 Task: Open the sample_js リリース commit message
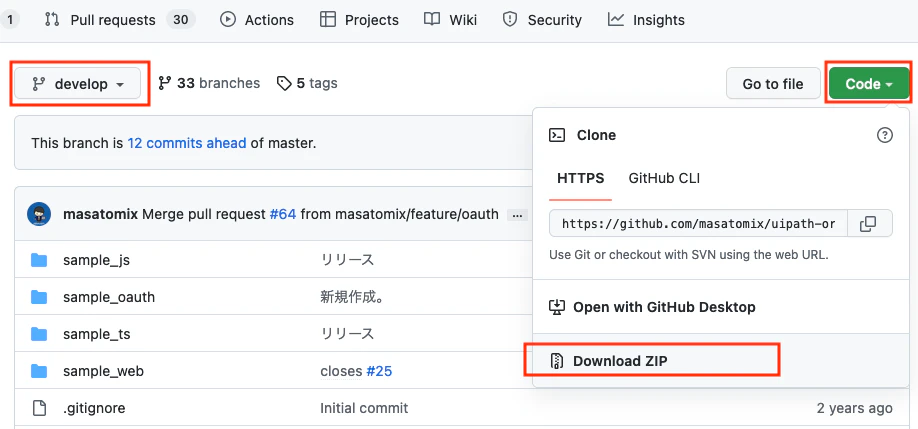tap(347, 260)
